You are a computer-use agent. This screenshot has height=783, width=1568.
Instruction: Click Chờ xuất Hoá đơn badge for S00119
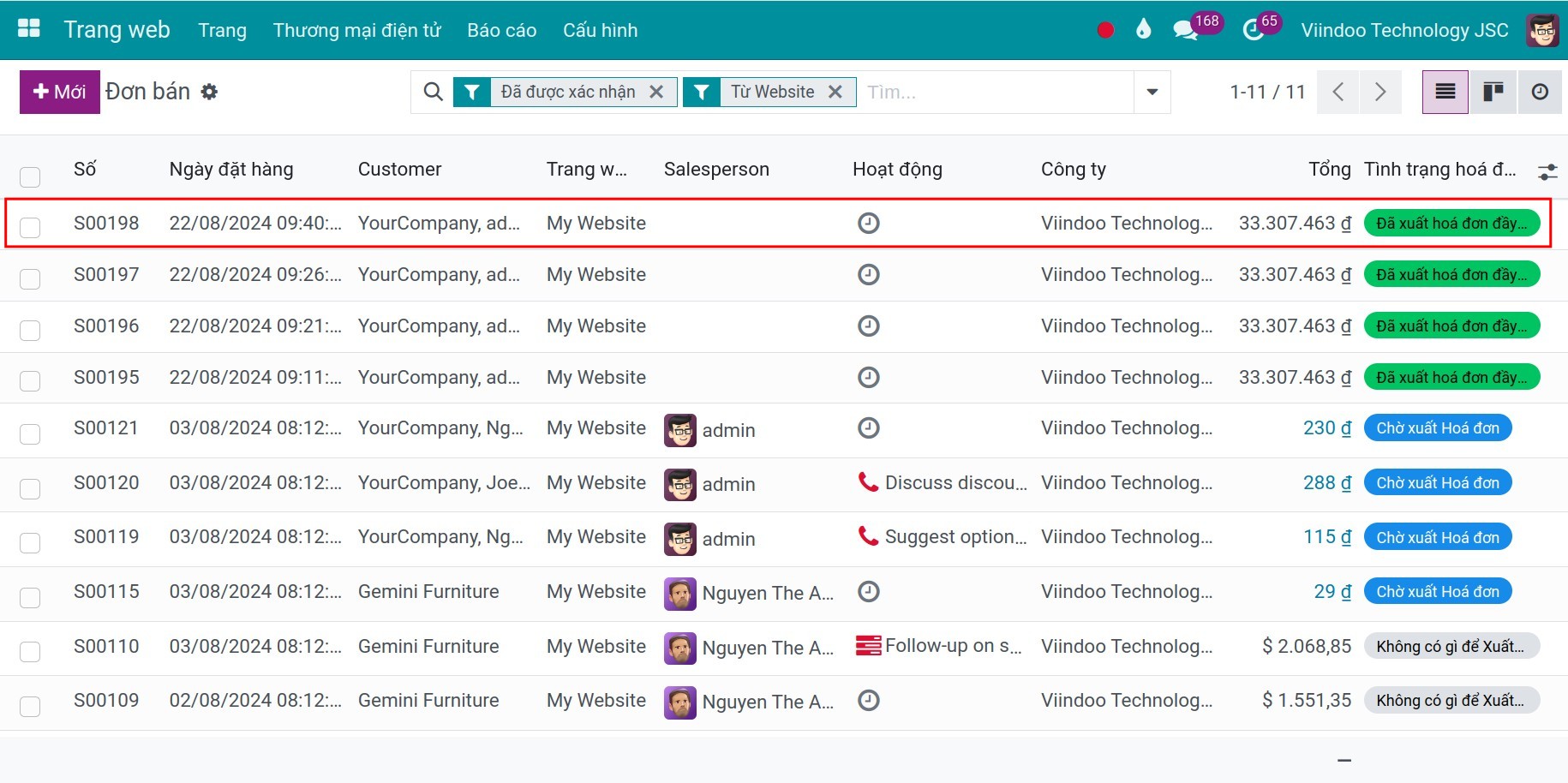(x=1438, y=537)
